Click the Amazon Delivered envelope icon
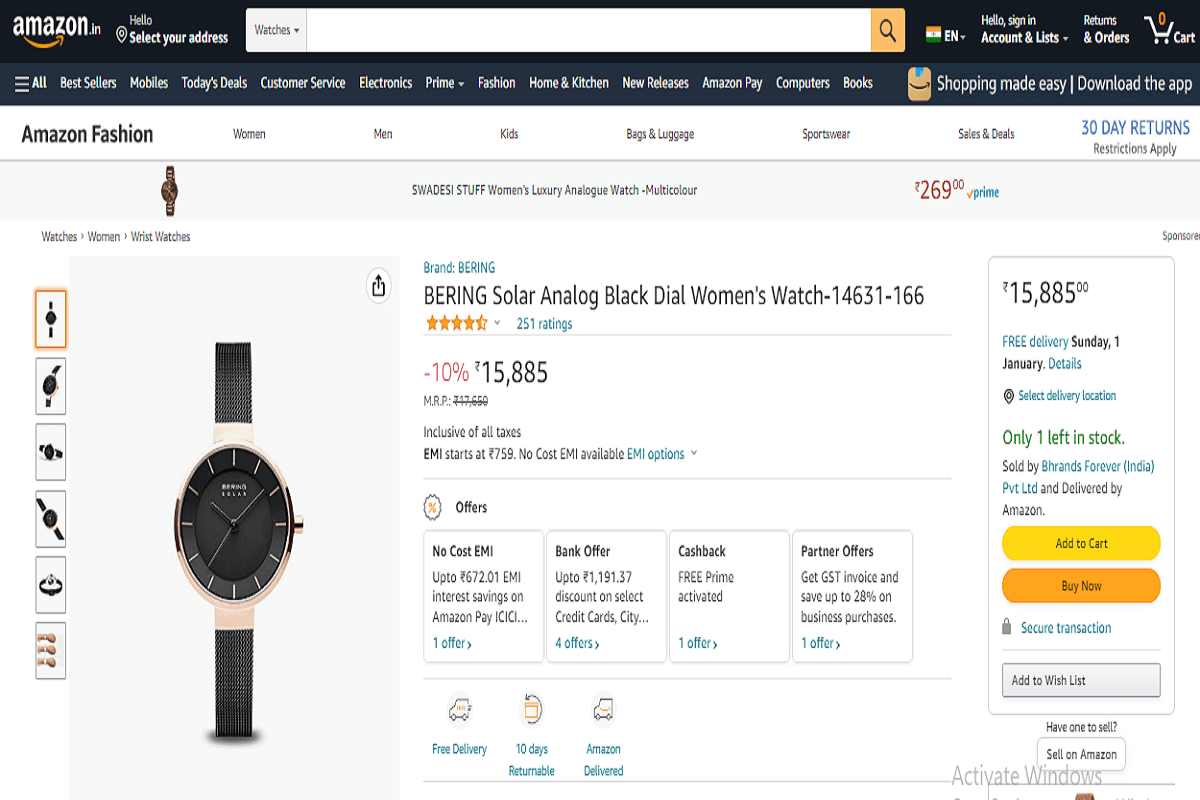Viewport: 1200px width, 800px height. coord(603,708)
